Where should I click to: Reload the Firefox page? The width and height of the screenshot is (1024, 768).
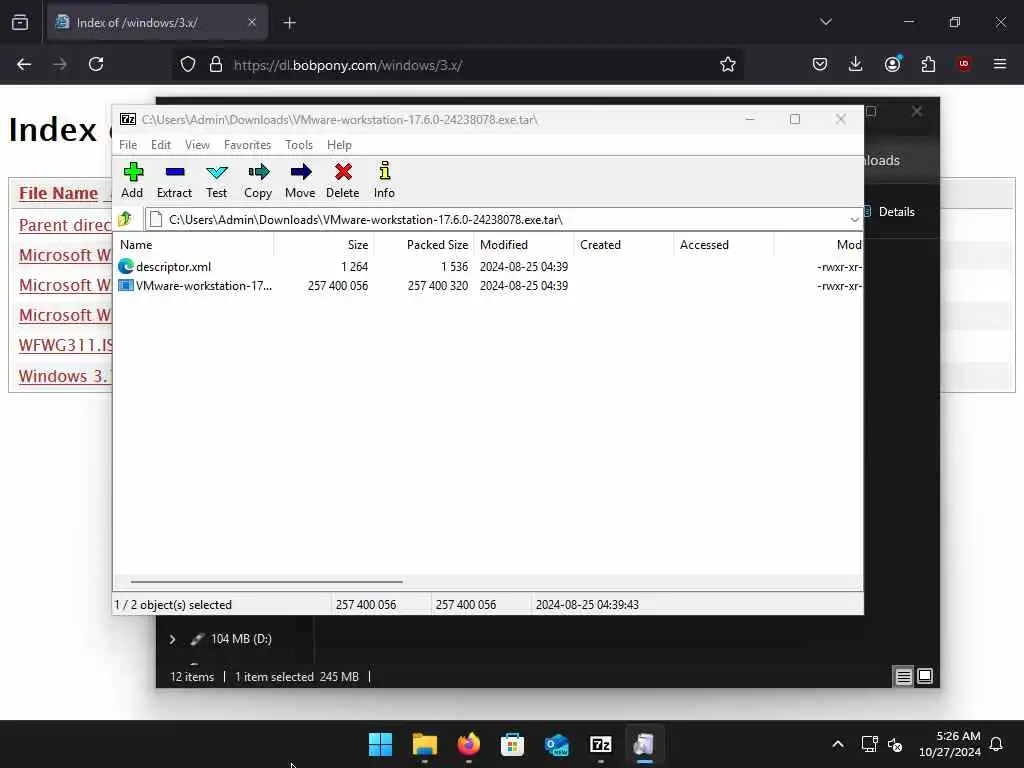click(x=96, y=64)
